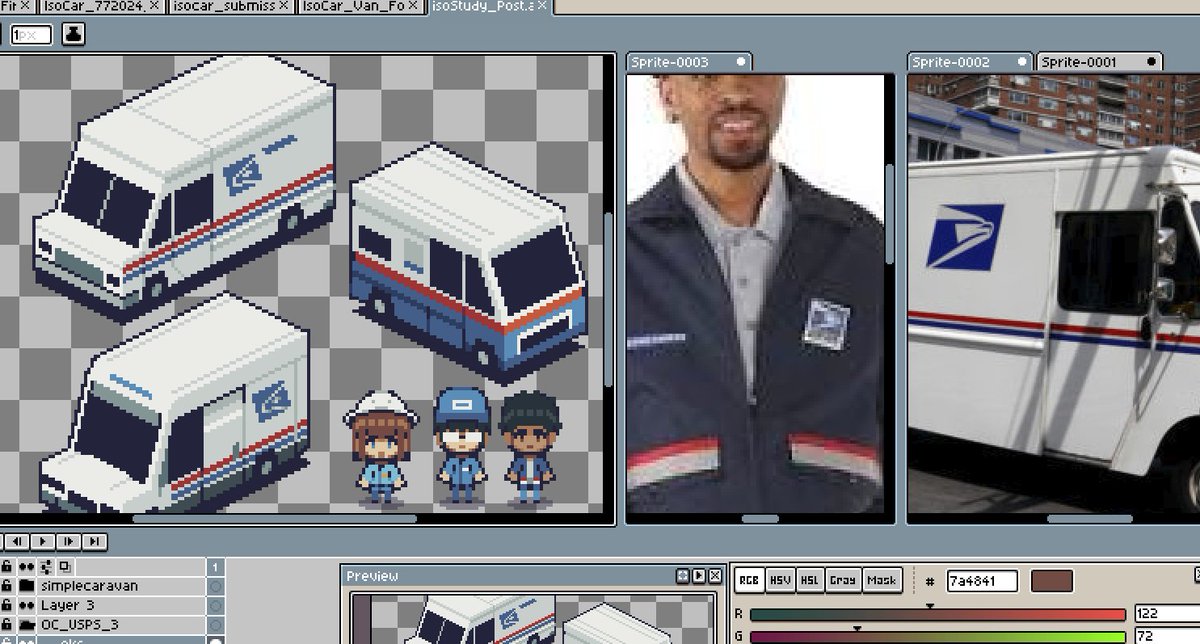Jump to the last frame

click(x=94, y=541)
